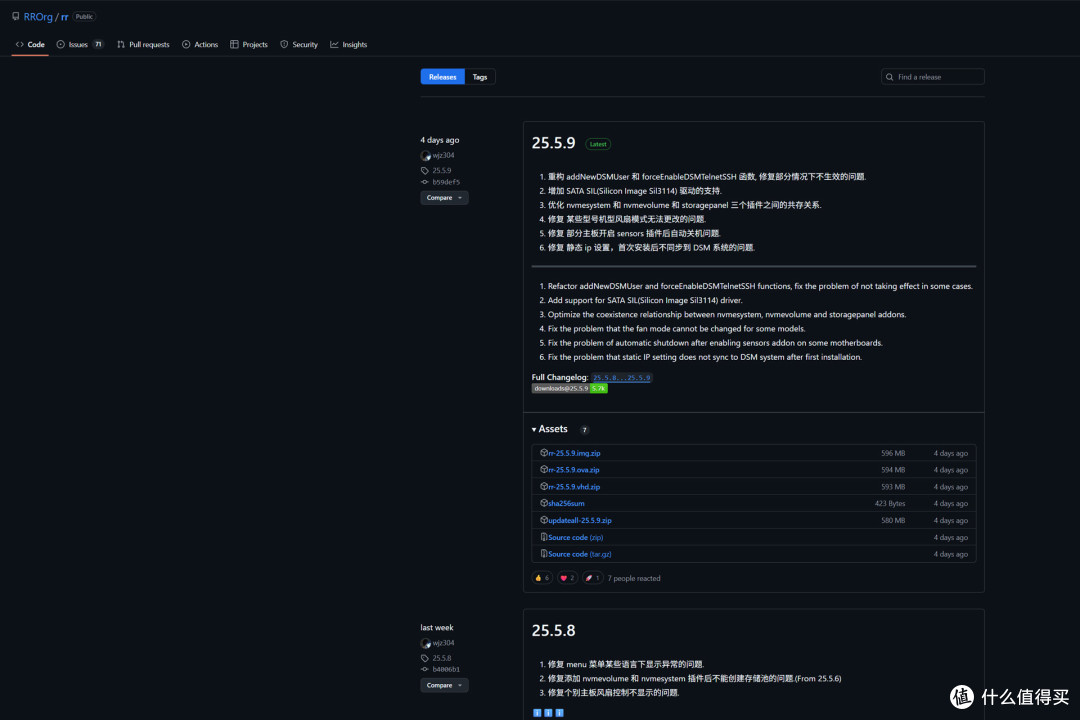Image resolution: width=1080 pixels, height=720 pixels.
Task: Open the Pull requests tab
Action: click(143, 44)
